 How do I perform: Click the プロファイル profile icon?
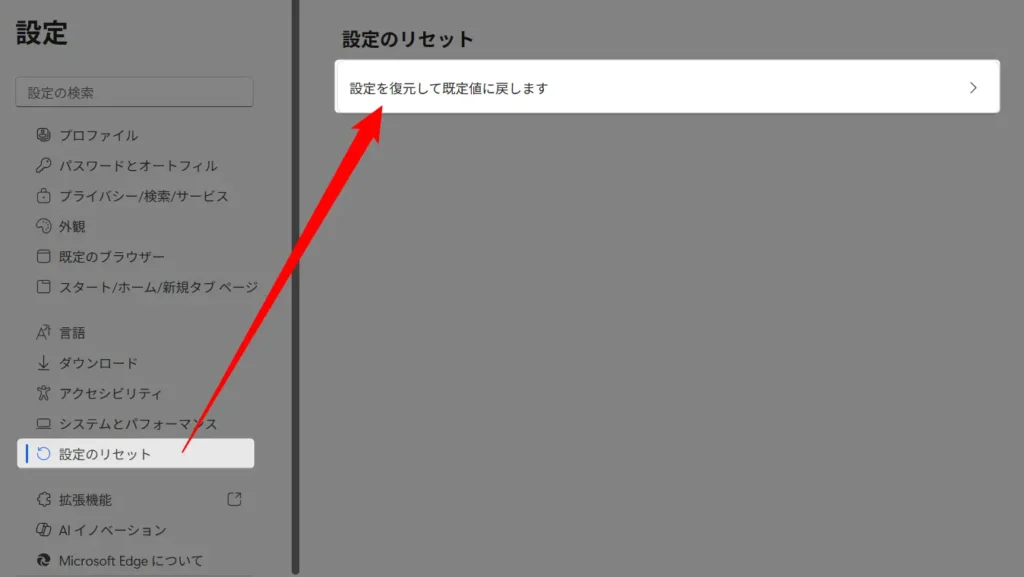pyautogui.click(x=43, y=135)
